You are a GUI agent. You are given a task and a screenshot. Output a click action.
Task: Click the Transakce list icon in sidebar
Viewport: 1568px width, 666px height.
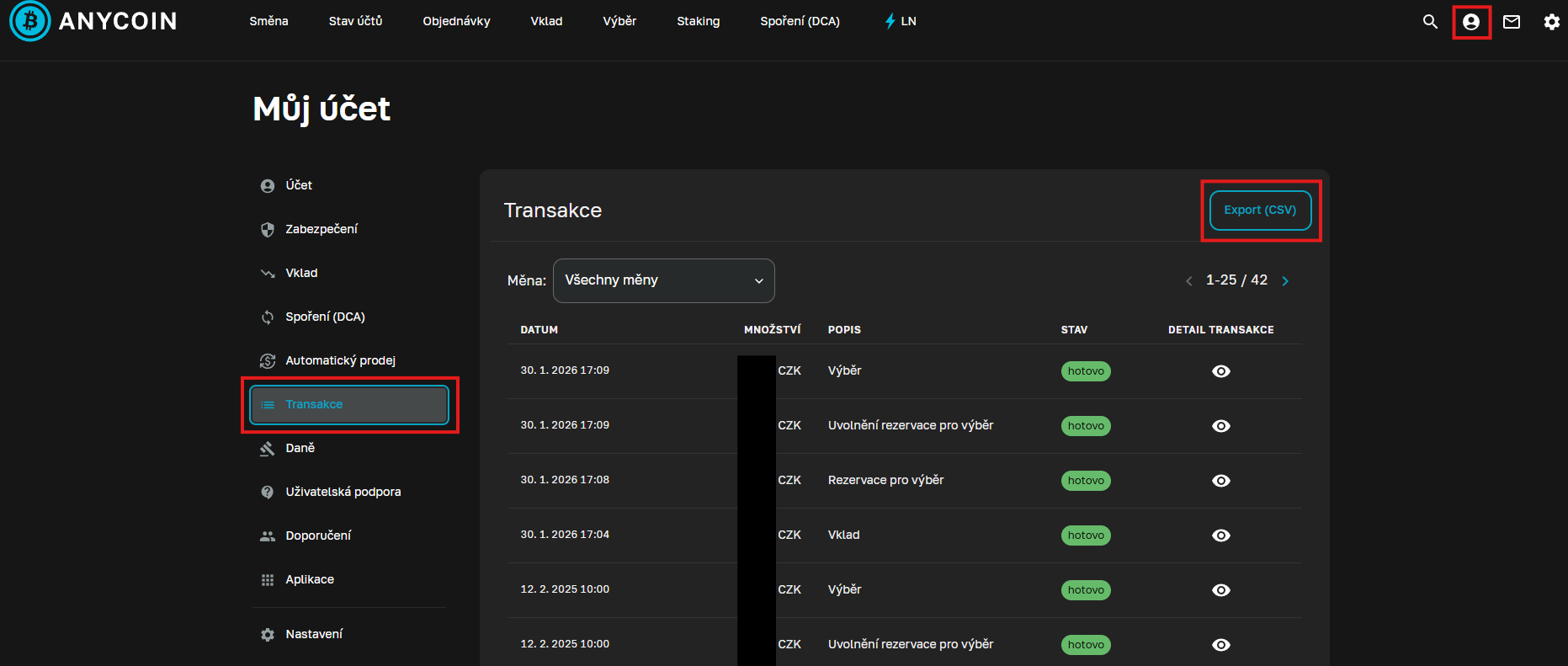pos(268,405)
